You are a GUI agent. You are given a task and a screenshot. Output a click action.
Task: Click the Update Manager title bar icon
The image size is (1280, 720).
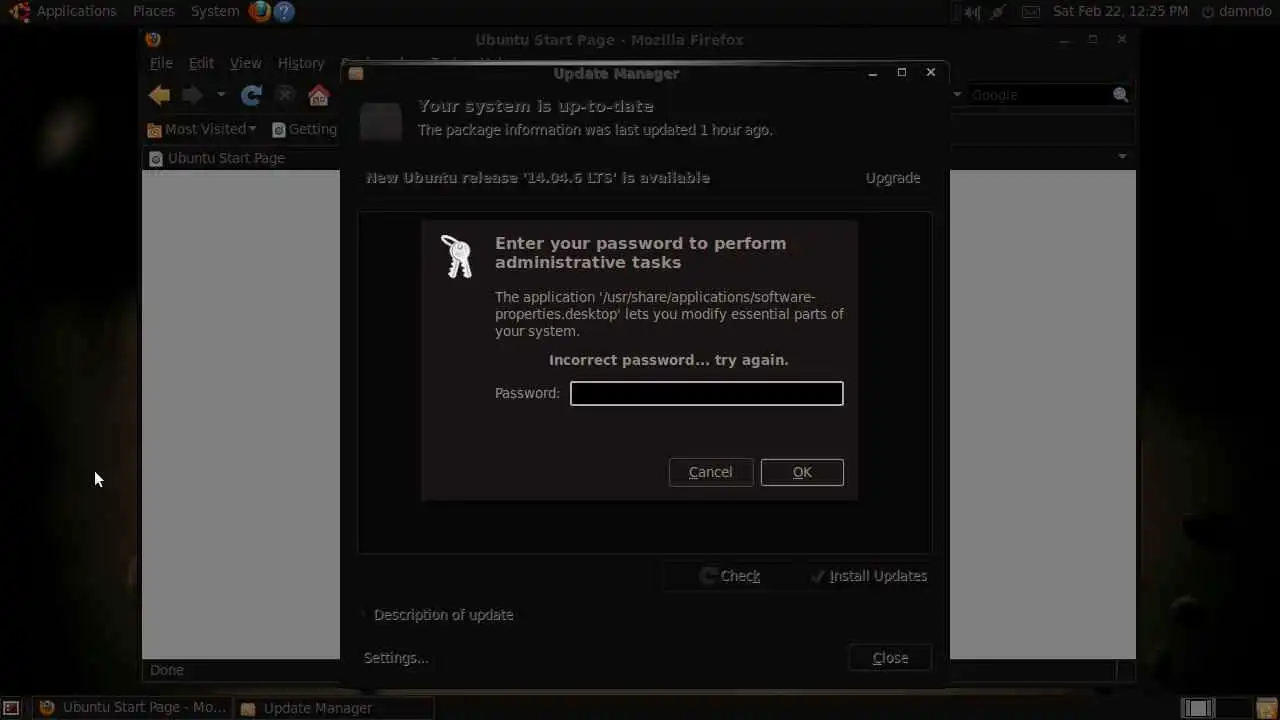[356, 73]
